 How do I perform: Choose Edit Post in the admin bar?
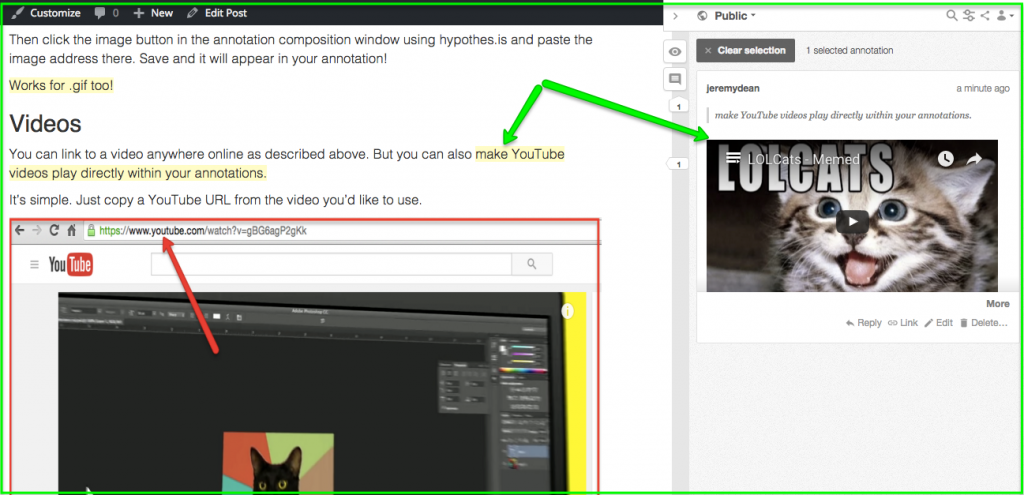click(x=217, y=13)
